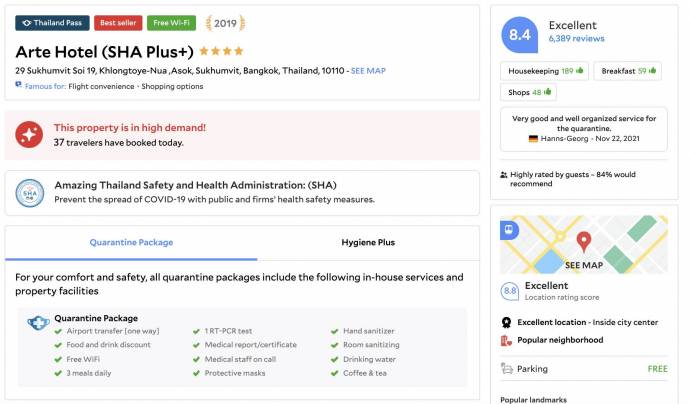This screenshot has width=690, height=404.
Task: Click the Room sanitizing item
Action: (x=371, y=345)
